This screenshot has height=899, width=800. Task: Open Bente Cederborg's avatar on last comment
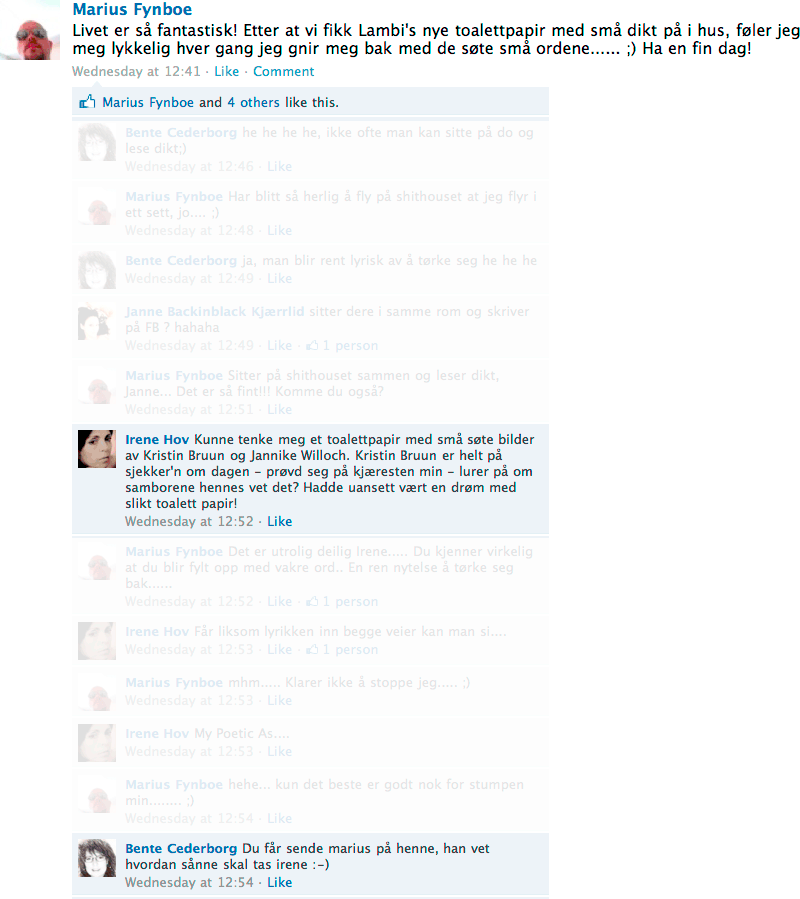[x=97, y=858]
